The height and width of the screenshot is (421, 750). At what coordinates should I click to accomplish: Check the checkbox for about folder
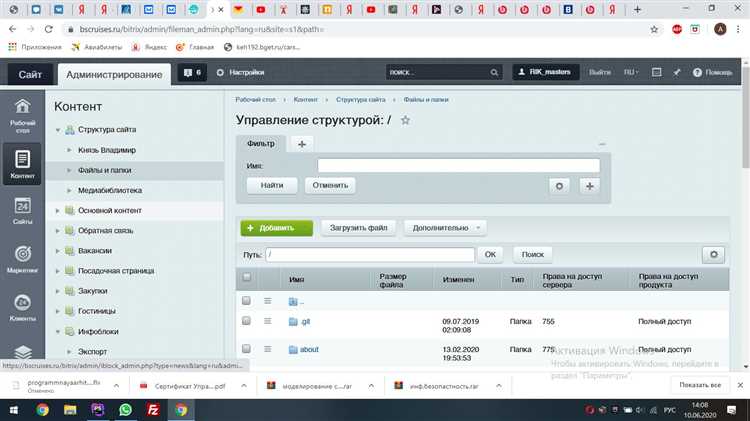click(x=246, y=349)
